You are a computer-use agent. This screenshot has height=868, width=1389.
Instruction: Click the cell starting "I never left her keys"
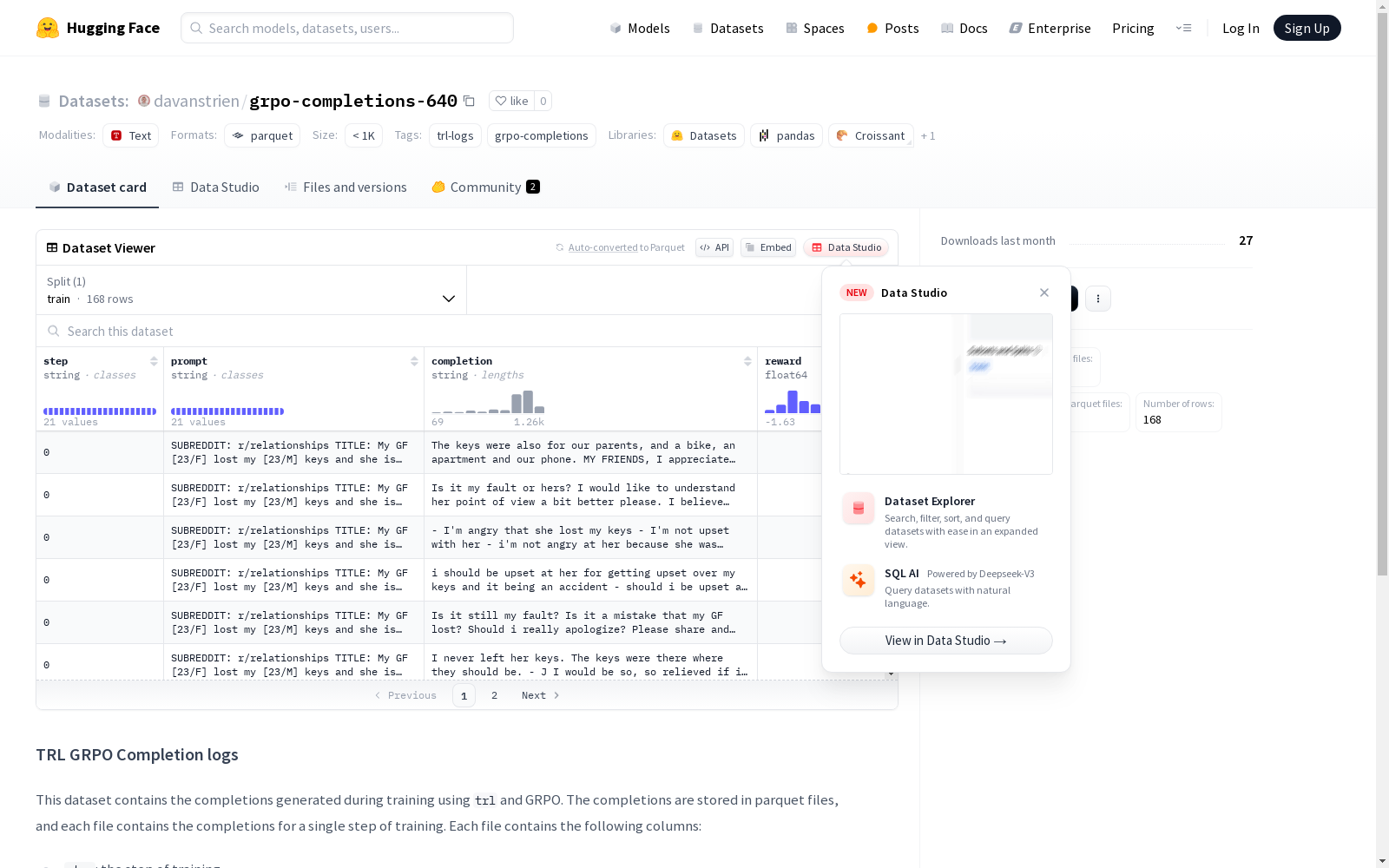(590, 664)
